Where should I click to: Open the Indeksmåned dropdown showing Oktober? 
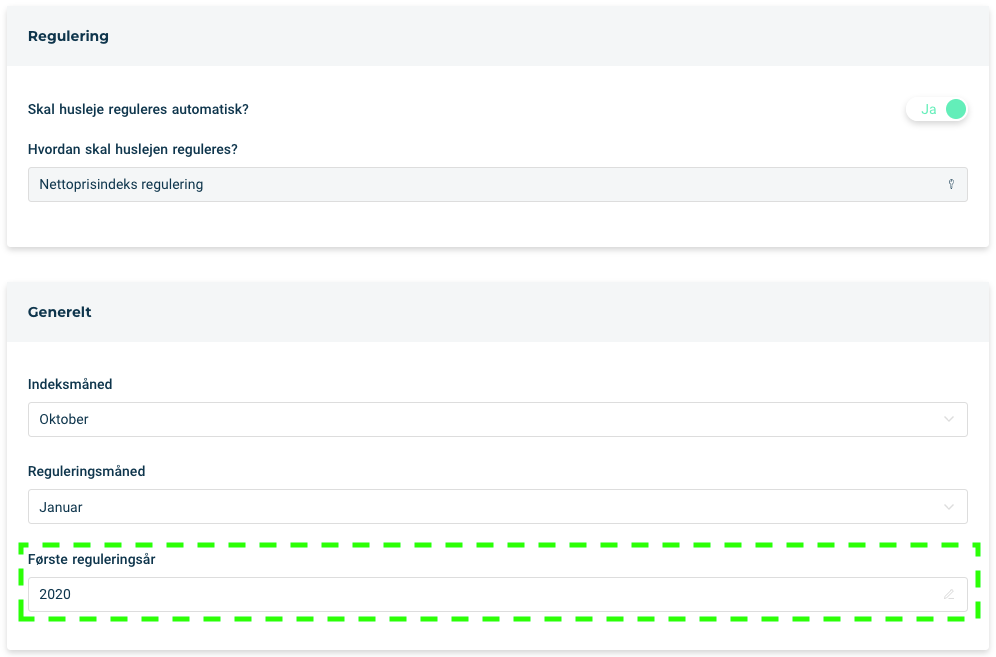pos(497,419)
